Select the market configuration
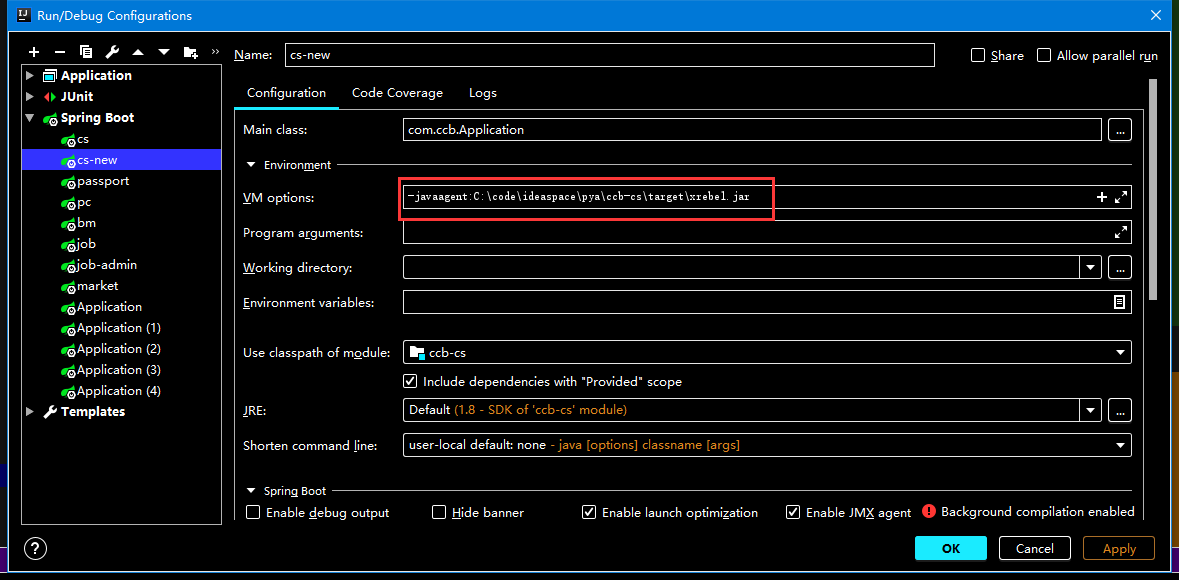This screenshot has width=1179, height=580. tap(98, 286)
